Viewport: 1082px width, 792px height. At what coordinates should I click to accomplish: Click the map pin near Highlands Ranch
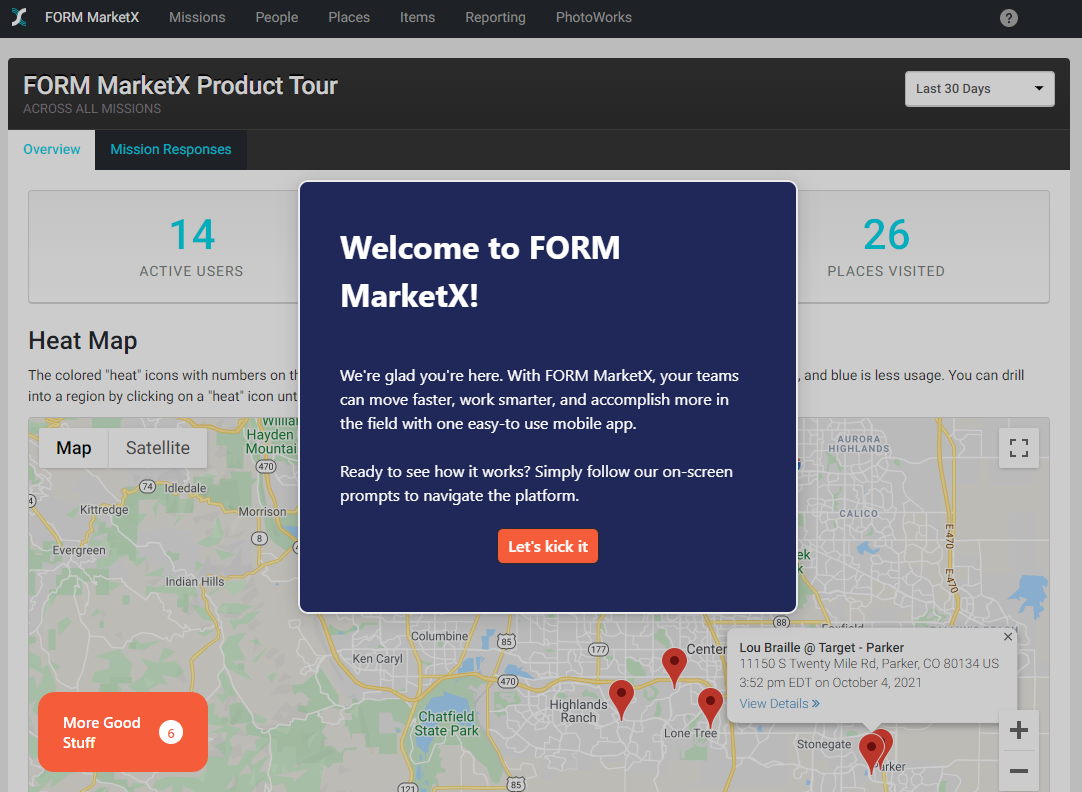[x=621, y=698]
